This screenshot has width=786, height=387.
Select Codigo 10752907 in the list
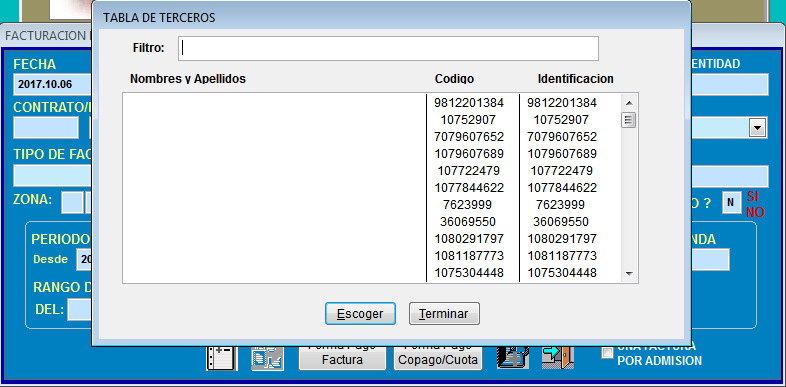[x=468, y=120]
